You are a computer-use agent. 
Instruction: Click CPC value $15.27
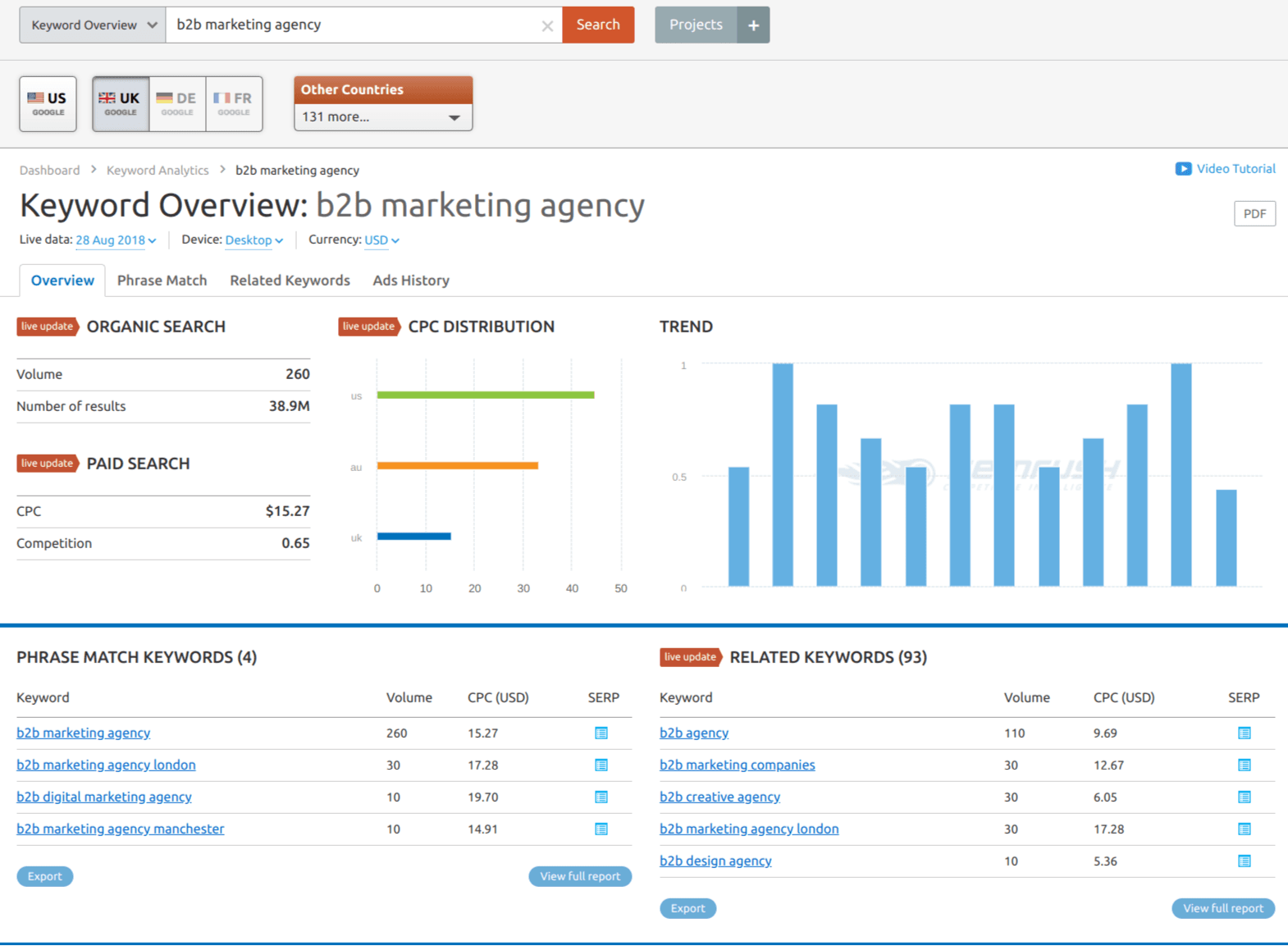click(x=288, y=511)
